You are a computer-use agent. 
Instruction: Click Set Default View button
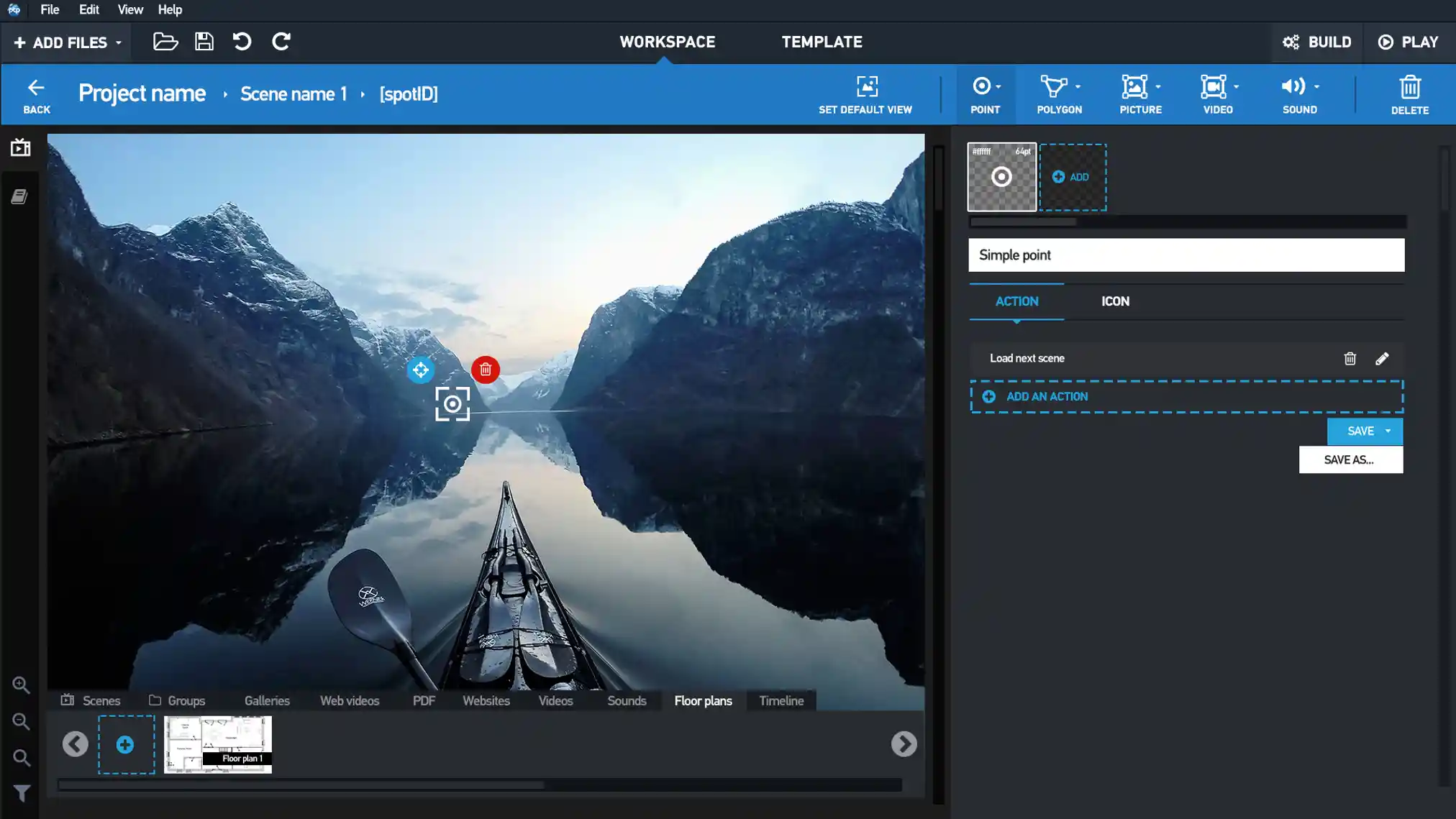pos(865,94)
